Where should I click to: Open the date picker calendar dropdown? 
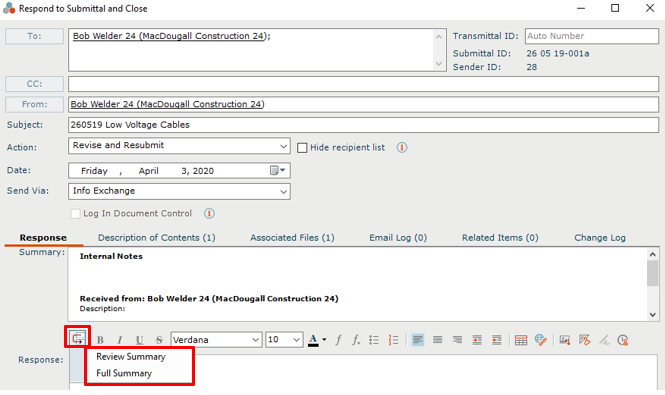point(278,171)
